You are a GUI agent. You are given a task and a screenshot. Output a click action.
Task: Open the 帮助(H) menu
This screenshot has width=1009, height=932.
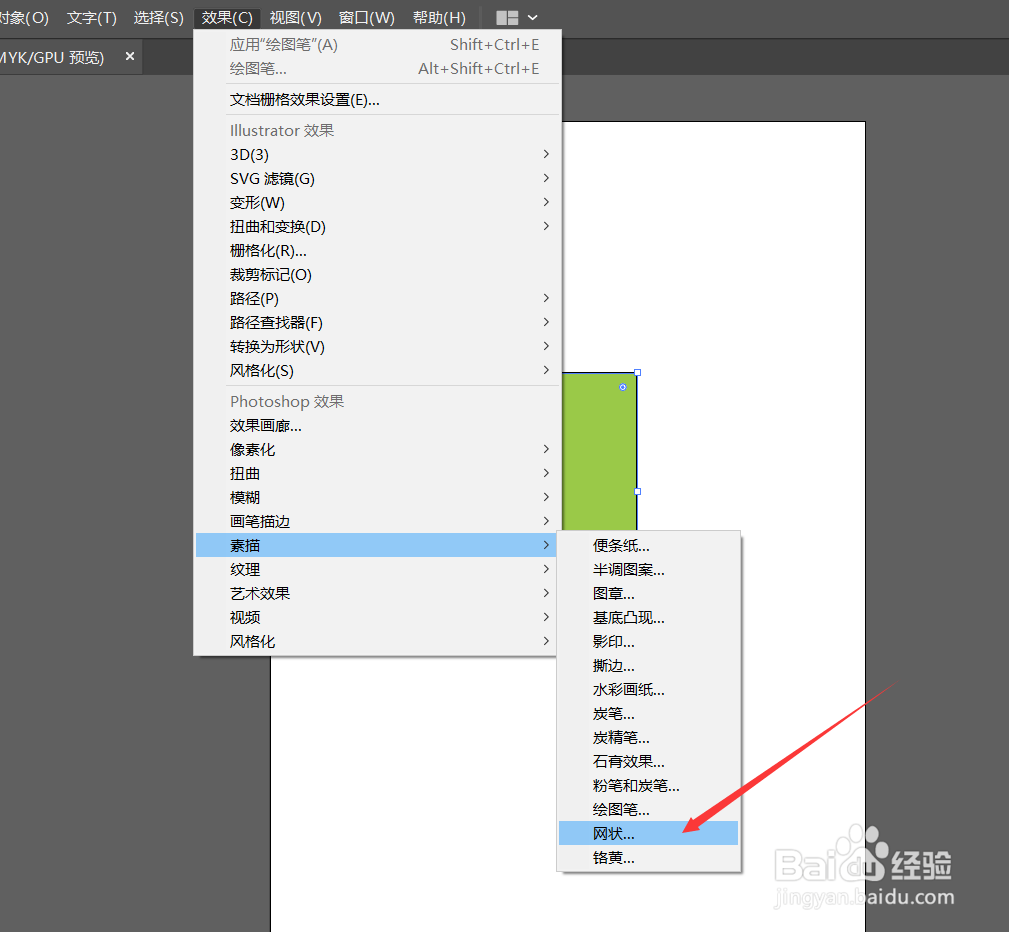click(x=440, y=17)
